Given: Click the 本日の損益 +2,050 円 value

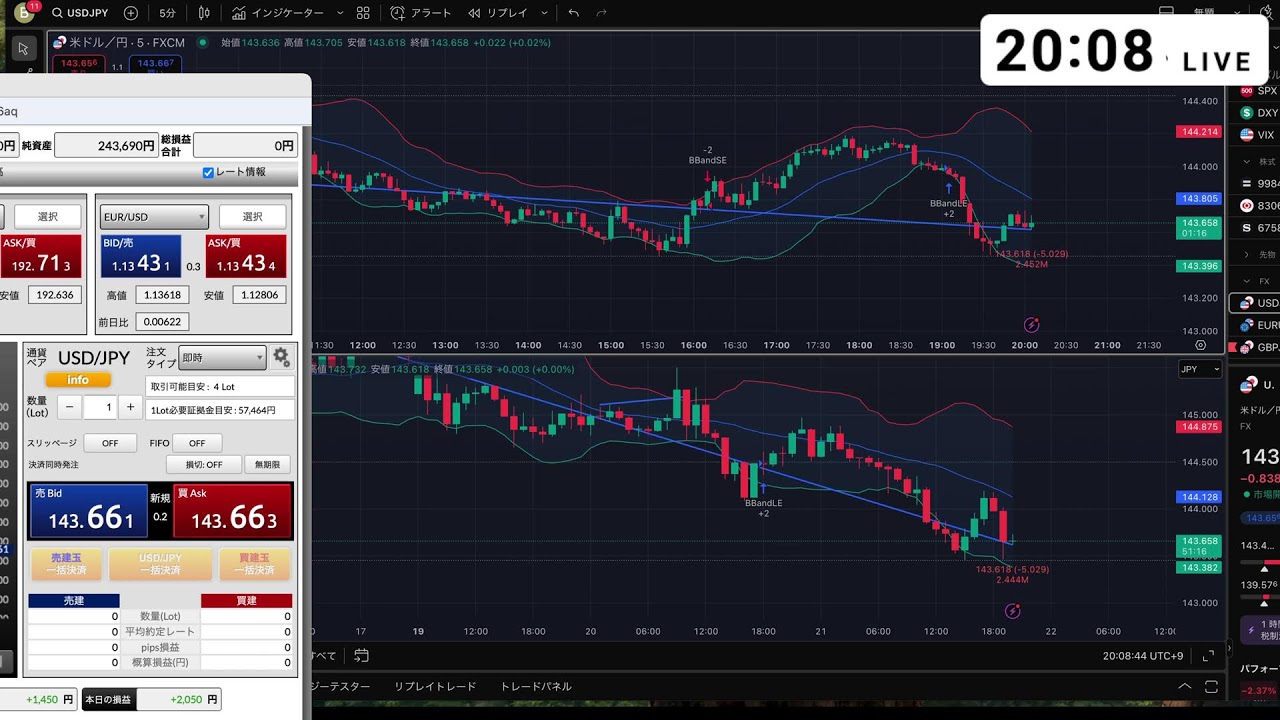Looking at the screenshot, I should (178, 699).
